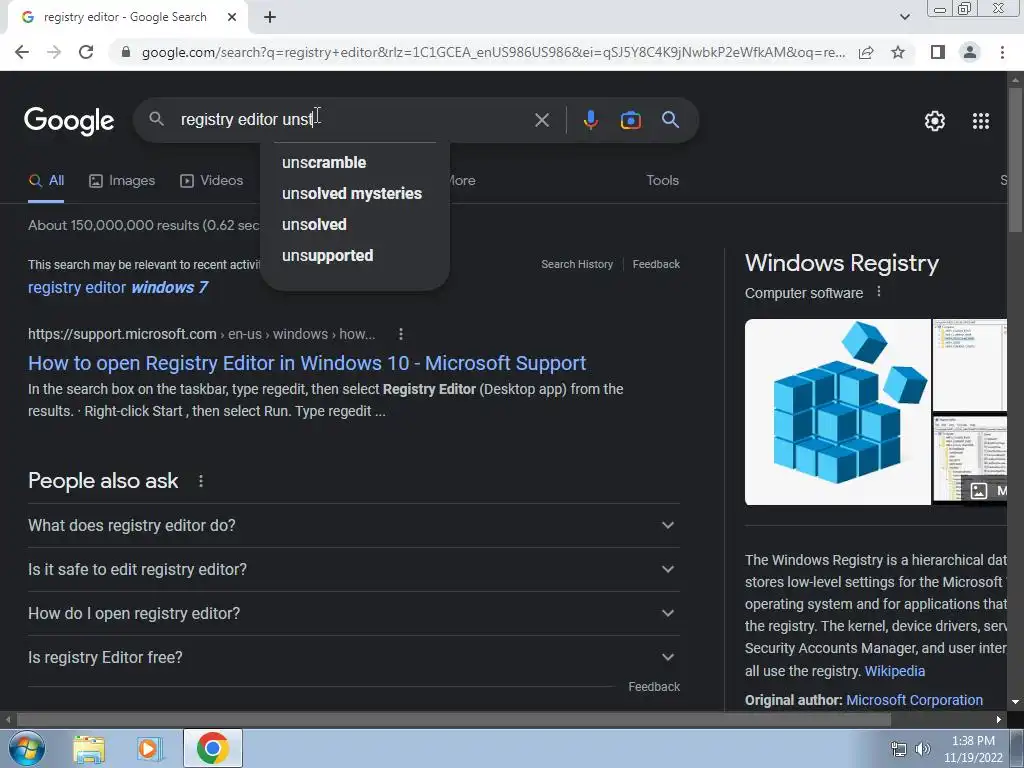The width and height of the screenshot is (1024, 768).
Task: Click the share page icon in the address bar
Action: (866, 52)
